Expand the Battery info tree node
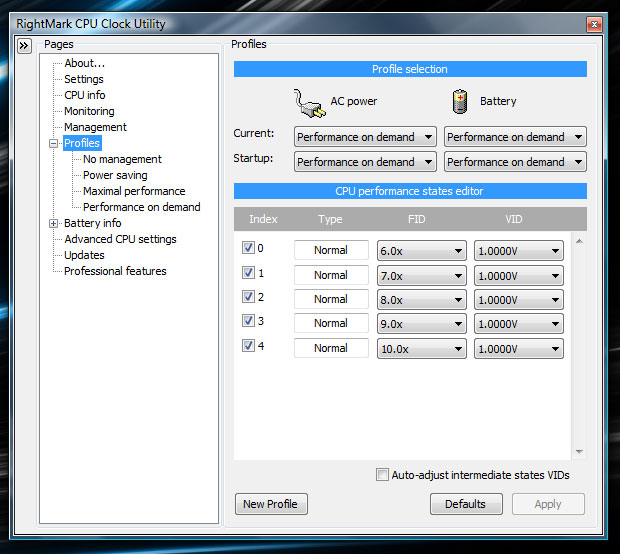The height and width of the screenshot is (554, 620). coord(53,223)
